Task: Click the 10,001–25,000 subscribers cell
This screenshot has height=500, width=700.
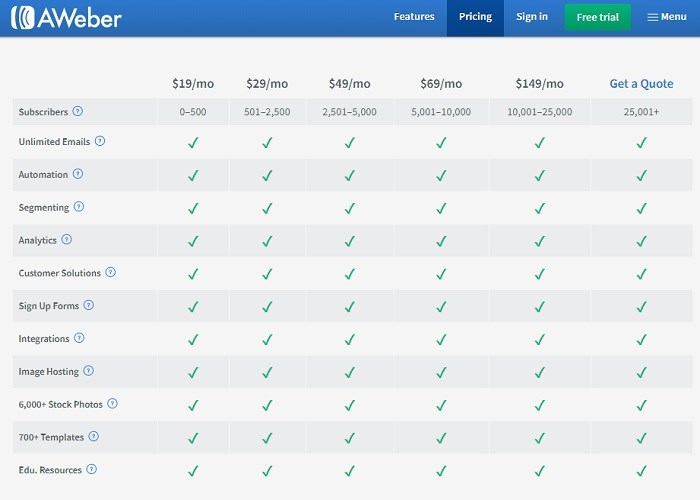Action: tap(539, 112)
